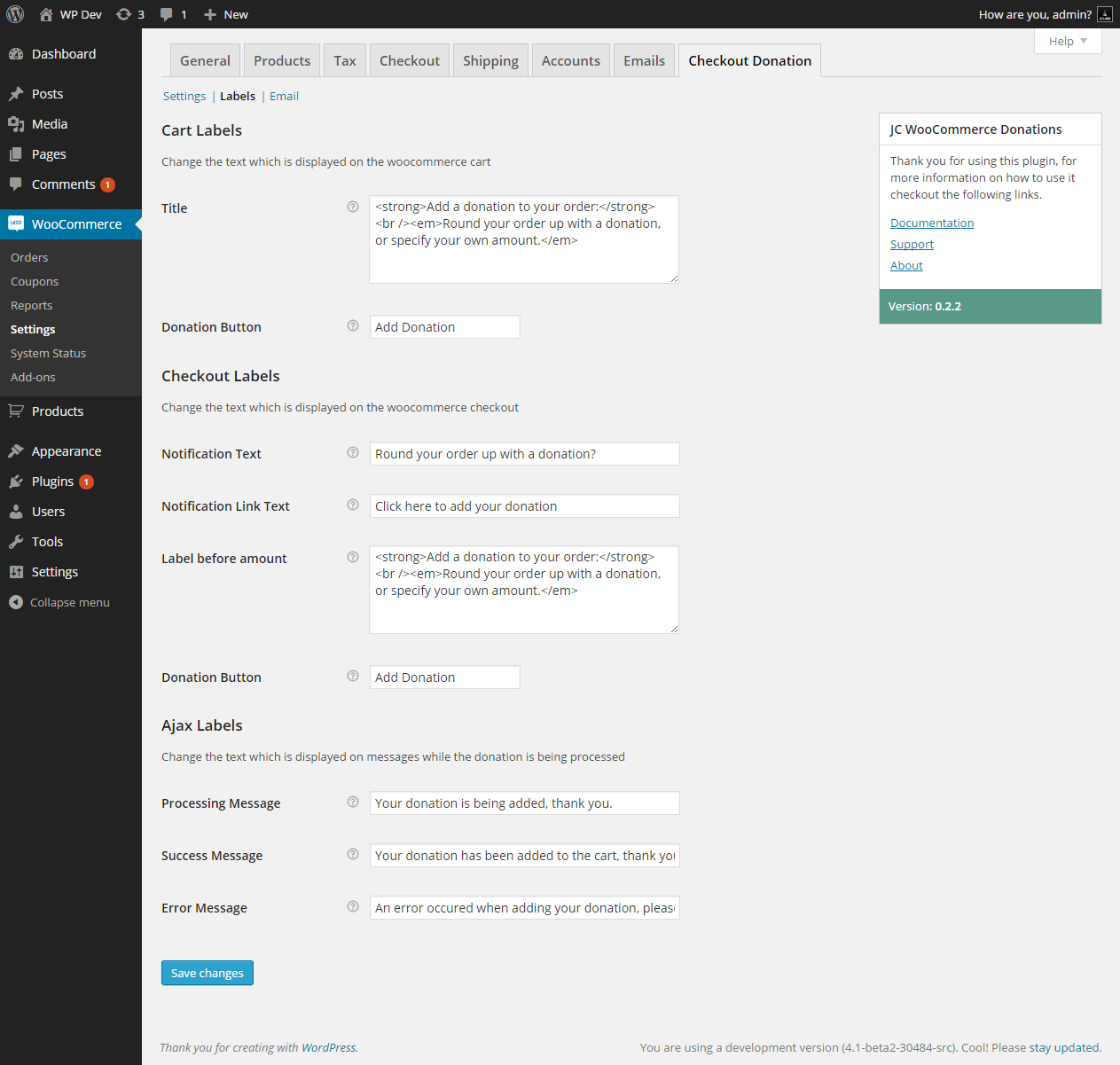Focus the Error Message field
This screenshot has width=1120, height=1065.
[x=524, y=907]
